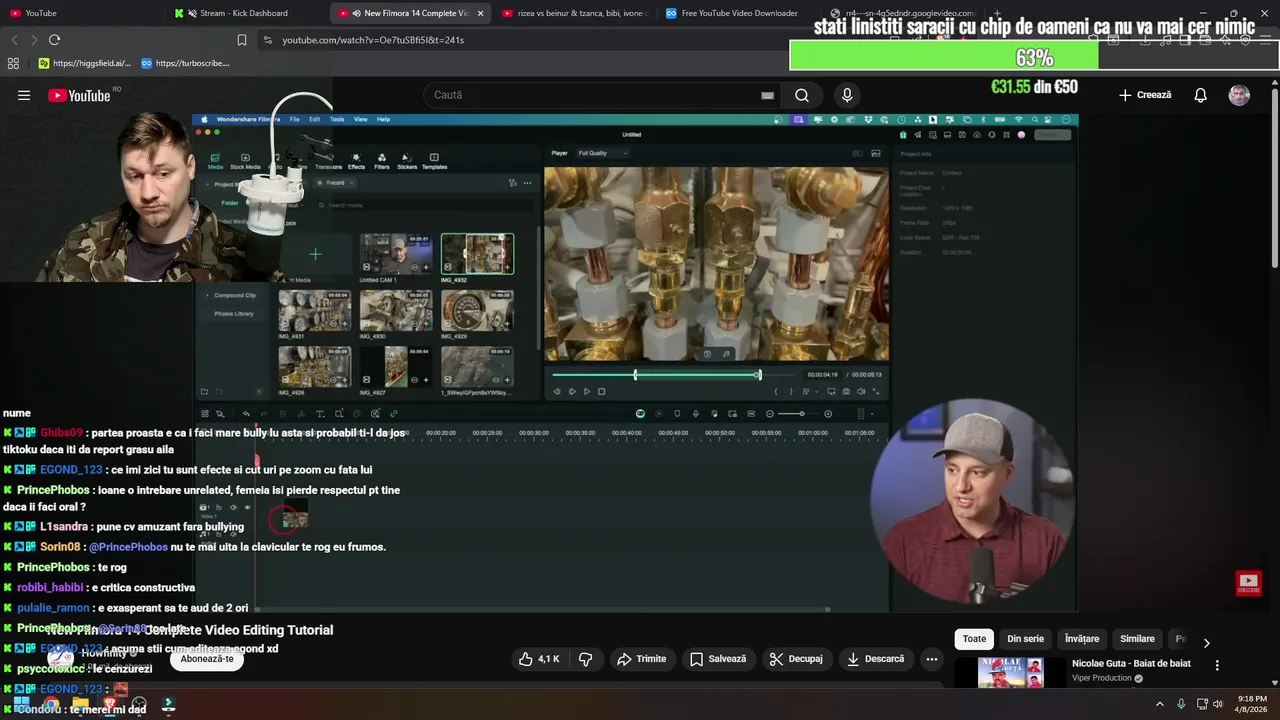Open Filmora View menu
1280x720 pixels.
tap(360, 119)
